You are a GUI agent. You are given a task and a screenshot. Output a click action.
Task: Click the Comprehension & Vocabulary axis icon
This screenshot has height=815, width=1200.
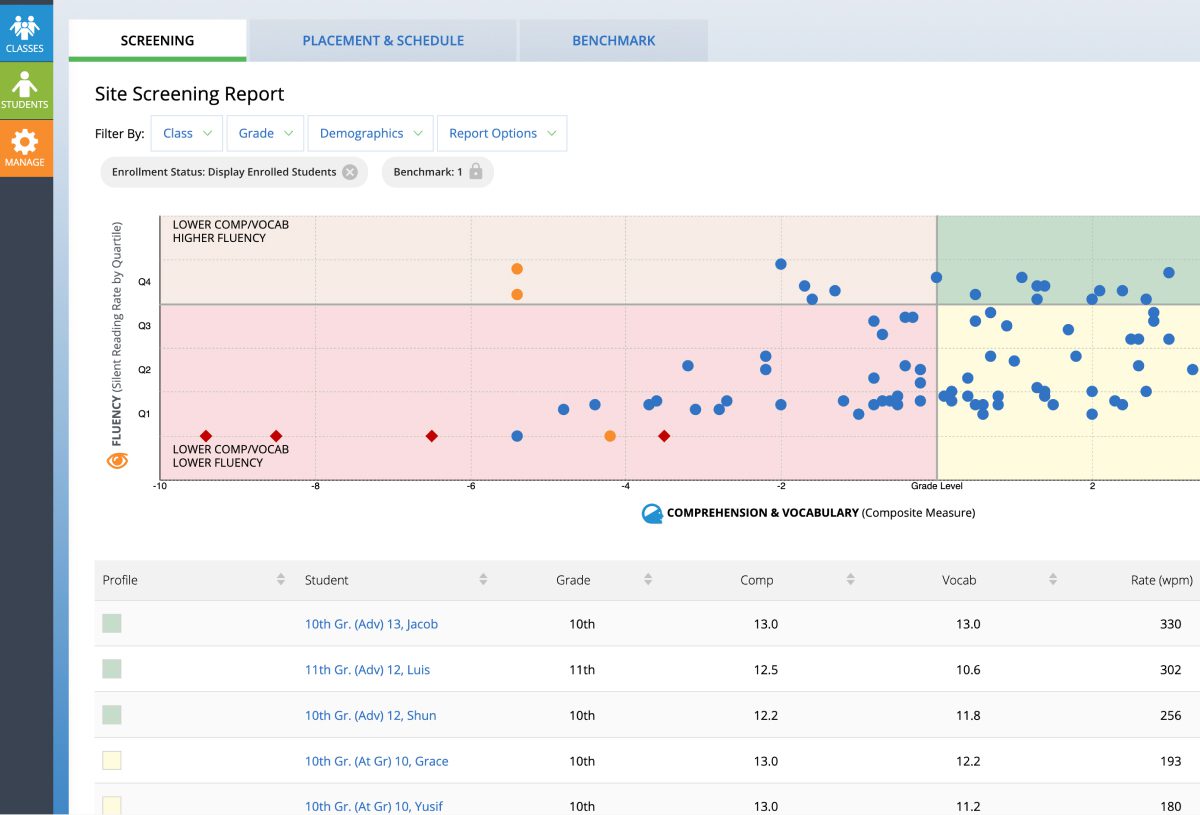(652, 513)
